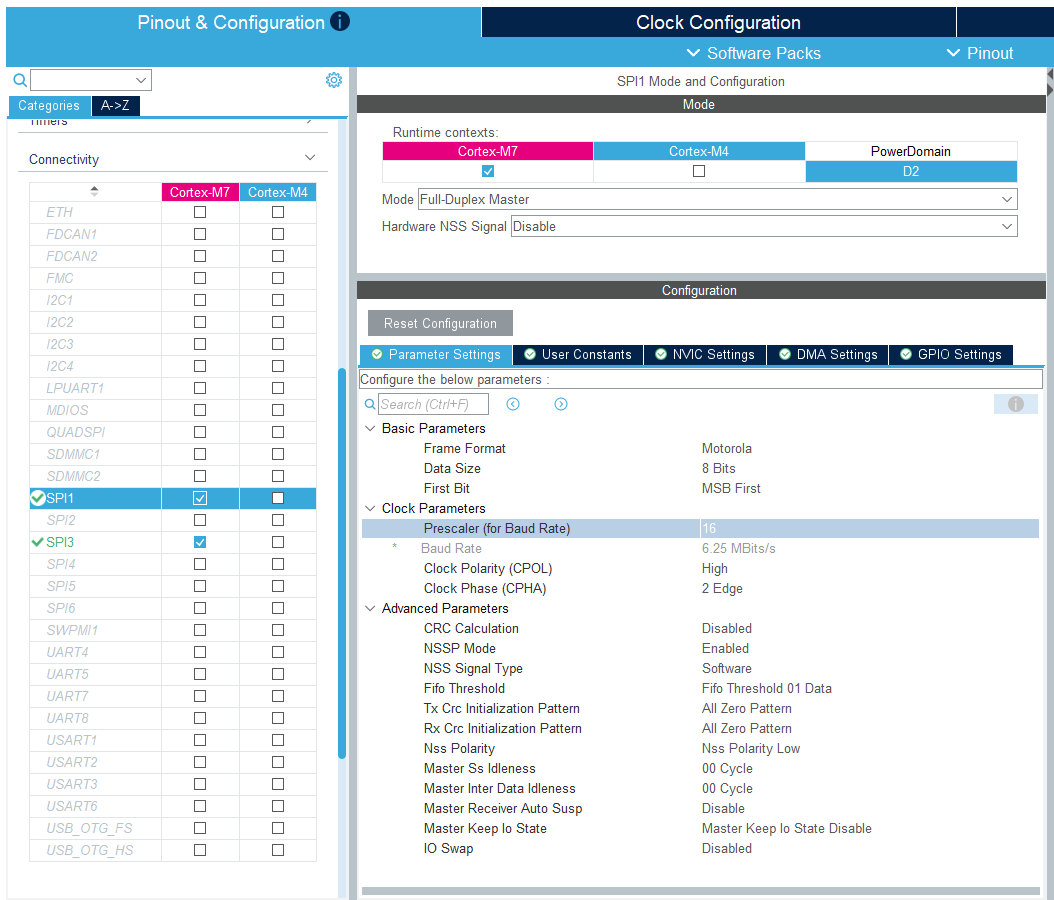The image size is (1054, 900).
Task: Enable I2C1 for Cortex-M7
Action: pyautogui.click(x=200, y=300)
